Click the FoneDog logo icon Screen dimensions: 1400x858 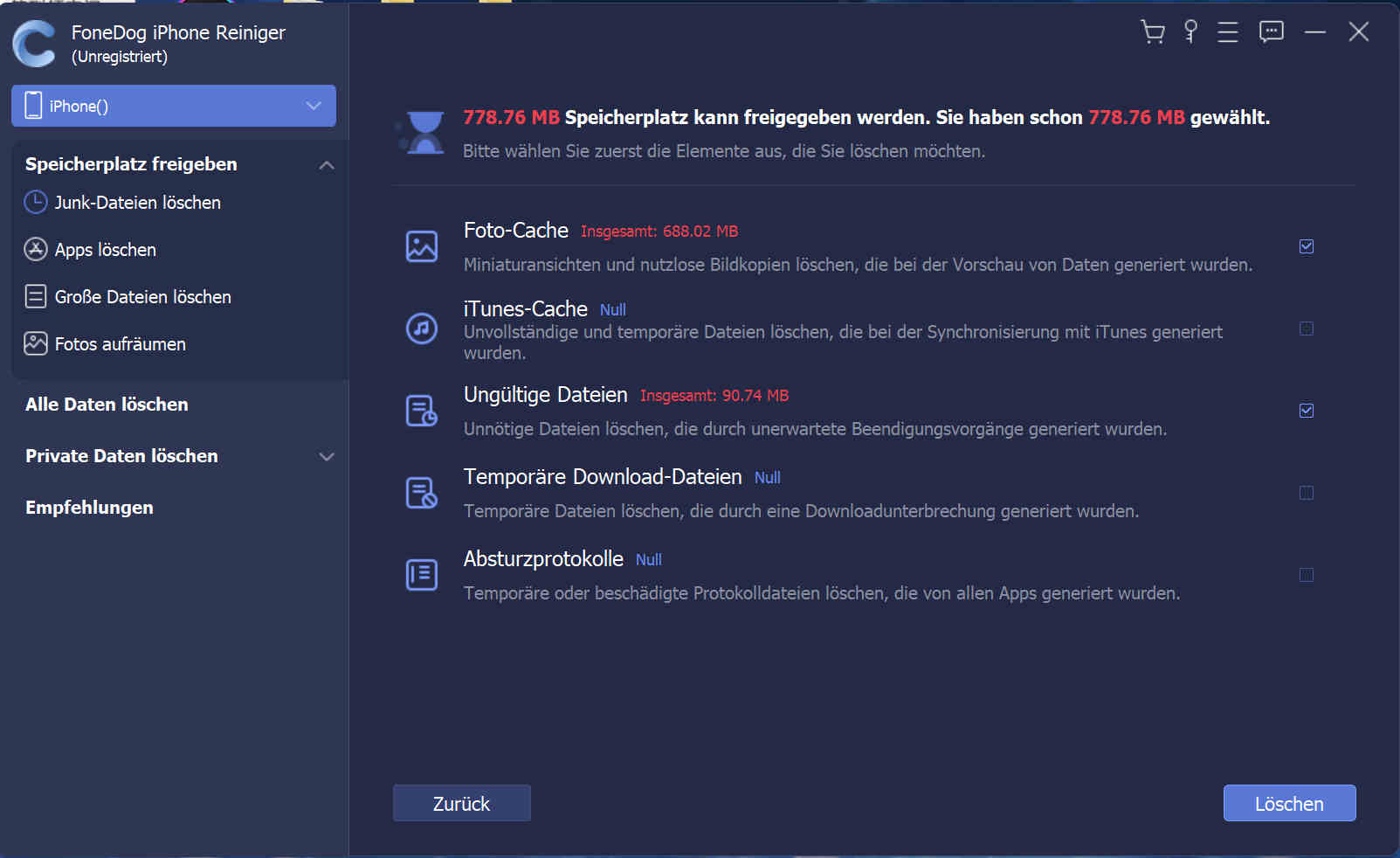[x=35, y=44]
